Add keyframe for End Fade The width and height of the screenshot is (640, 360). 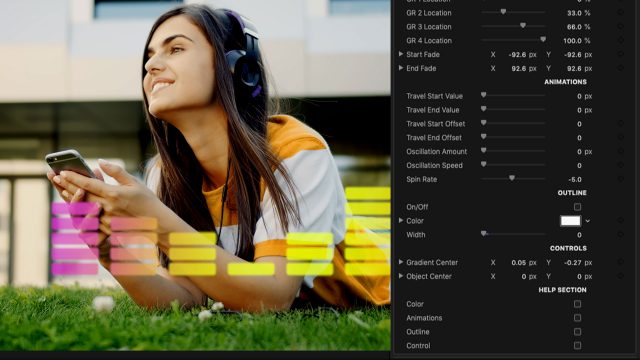[620, 69]
